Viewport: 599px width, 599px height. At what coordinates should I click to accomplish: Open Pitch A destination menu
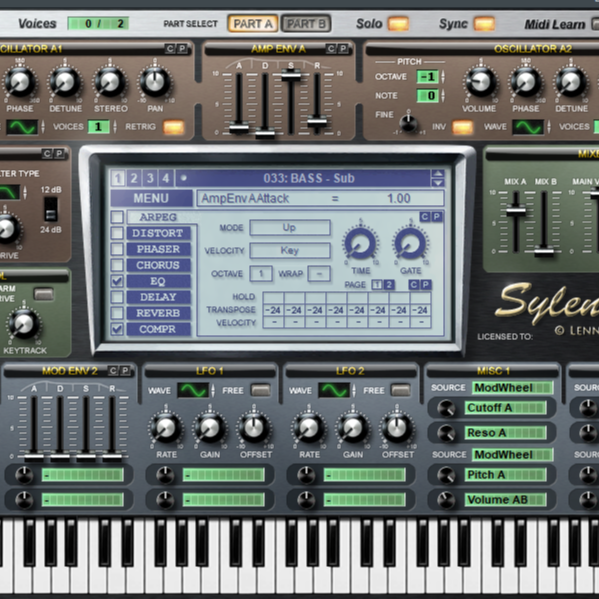(505, 475)
